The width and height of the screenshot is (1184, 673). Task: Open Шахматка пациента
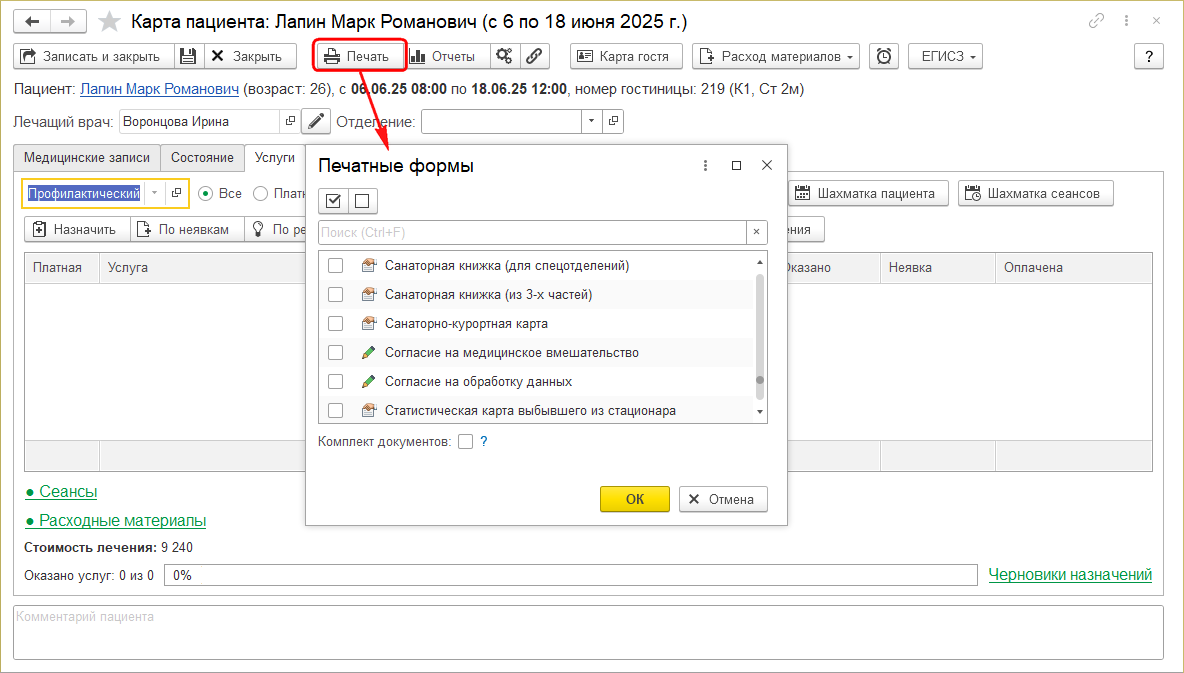[868, 193]
